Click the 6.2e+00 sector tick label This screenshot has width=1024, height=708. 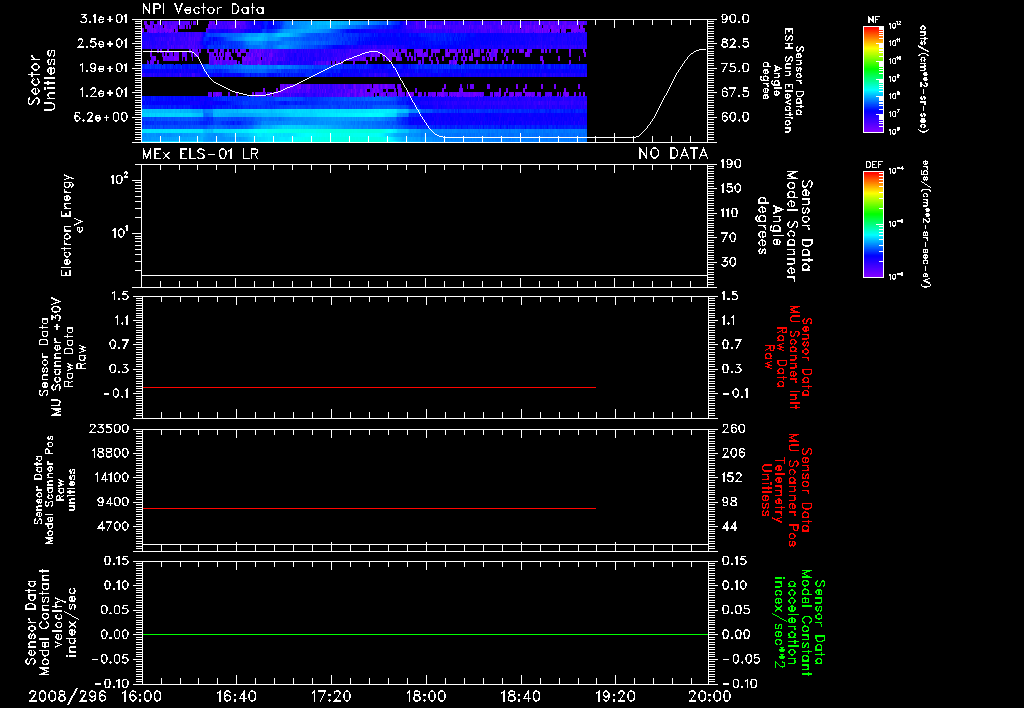(103, 117)
